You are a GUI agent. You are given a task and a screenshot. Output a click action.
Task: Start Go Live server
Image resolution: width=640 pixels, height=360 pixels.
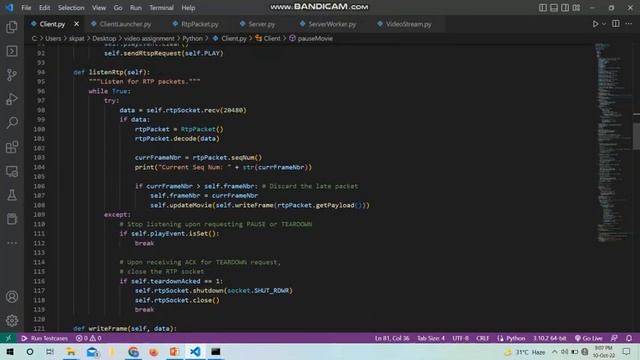point(589,338)
